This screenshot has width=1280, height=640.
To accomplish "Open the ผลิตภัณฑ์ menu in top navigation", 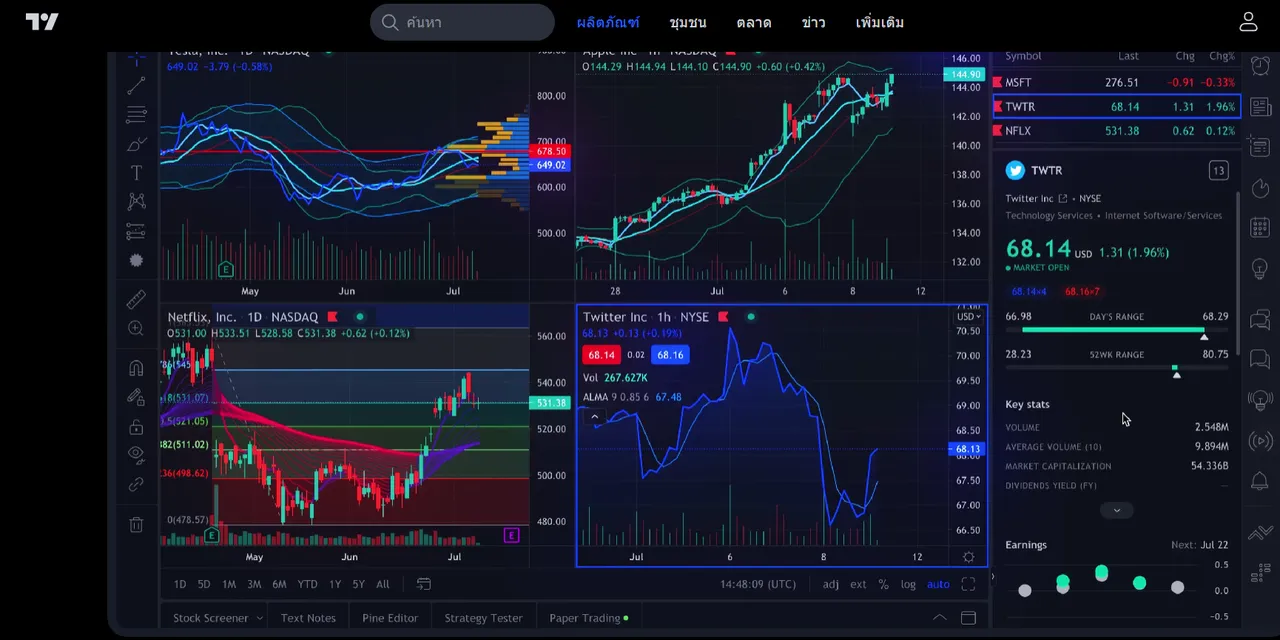I will click(608, 22).
